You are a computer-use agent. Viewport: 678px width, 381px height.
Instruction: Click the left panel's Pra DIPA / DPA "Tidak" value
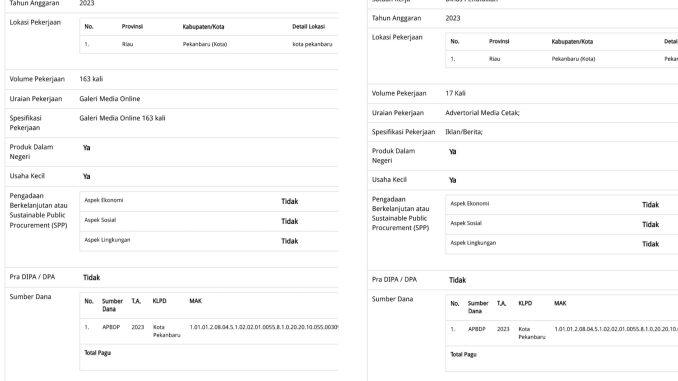tap(91, 278)
